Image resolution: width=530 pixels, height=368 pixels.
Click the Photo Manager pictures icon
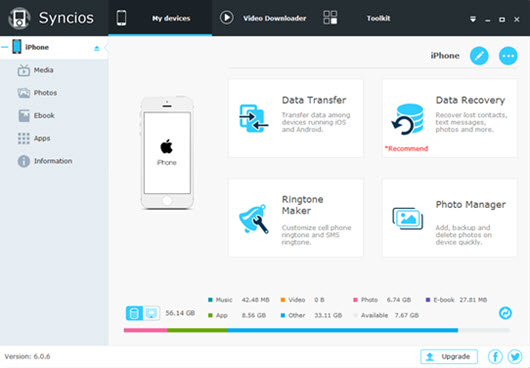[408, 219]
